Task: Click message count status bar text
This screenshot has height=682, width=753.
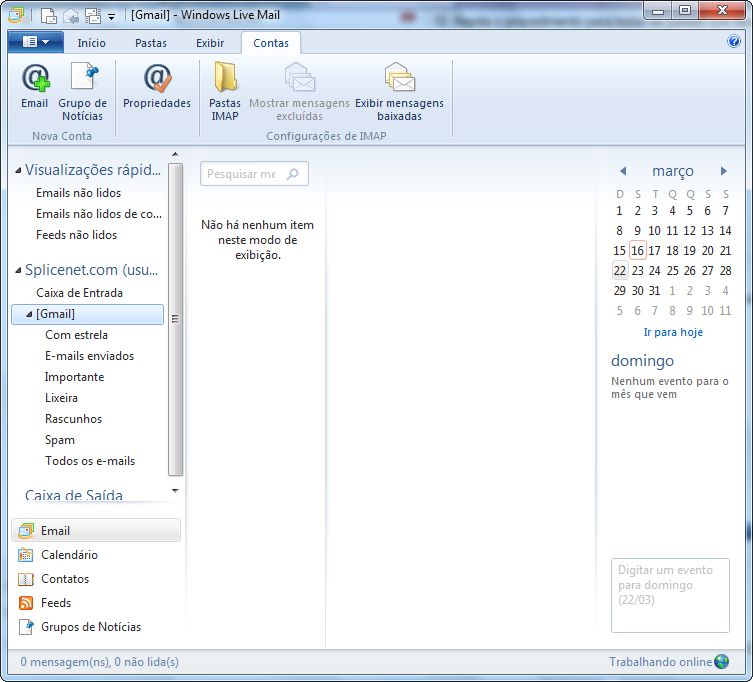Action: (99, 662)
